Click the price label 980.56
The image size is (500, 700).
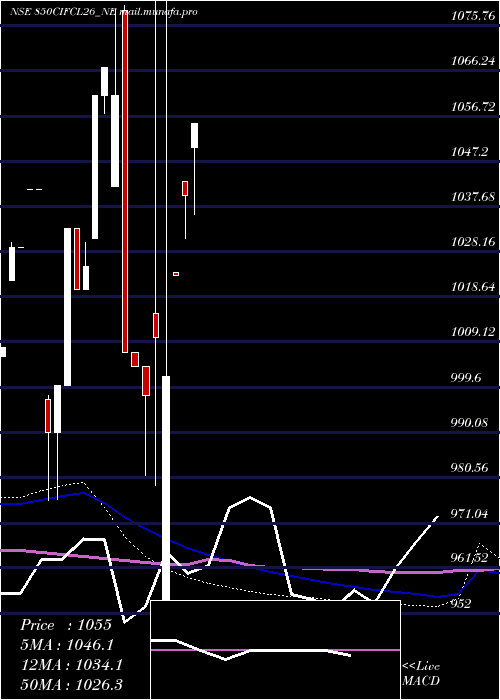tap(469, 468)
